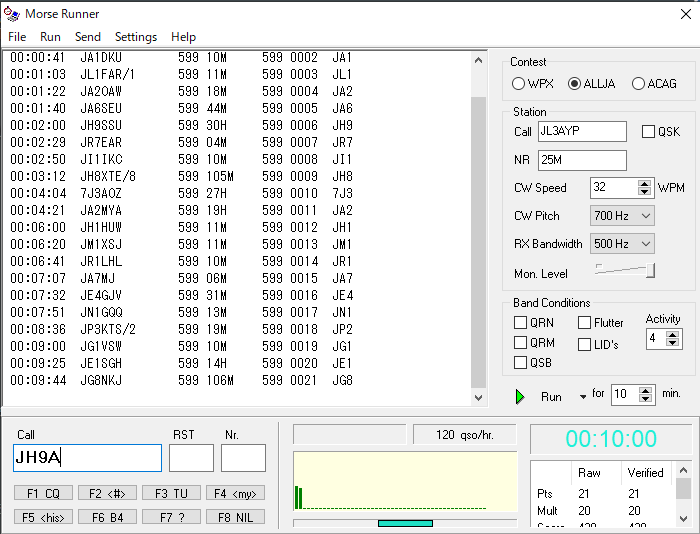Click score panel scrollbar down arrow
The height and width of the screenshot is (534, 700).
(x=683, y=518)
